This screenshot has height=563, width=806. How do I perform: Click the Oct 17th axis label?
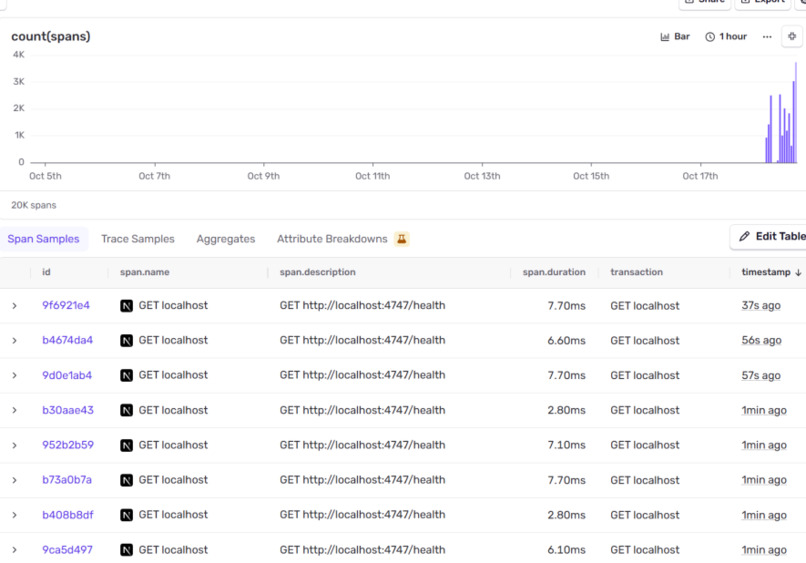pyautogui.click(x=700, y=176)
